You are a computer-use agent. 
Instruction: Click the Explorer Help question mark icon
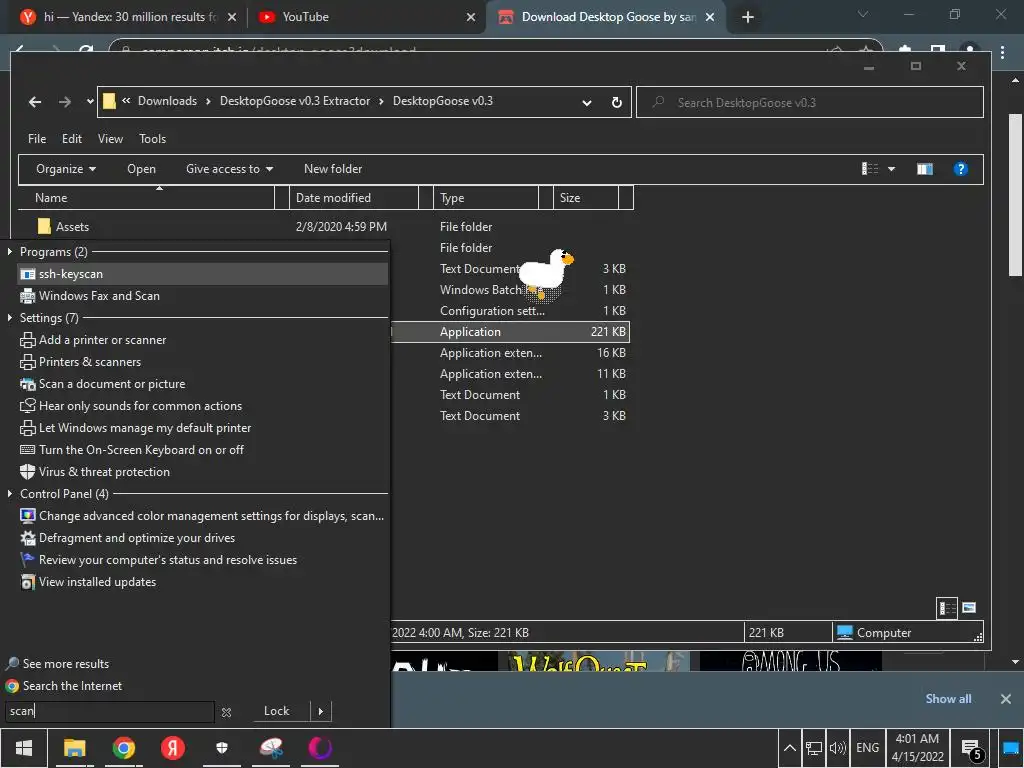961,169
